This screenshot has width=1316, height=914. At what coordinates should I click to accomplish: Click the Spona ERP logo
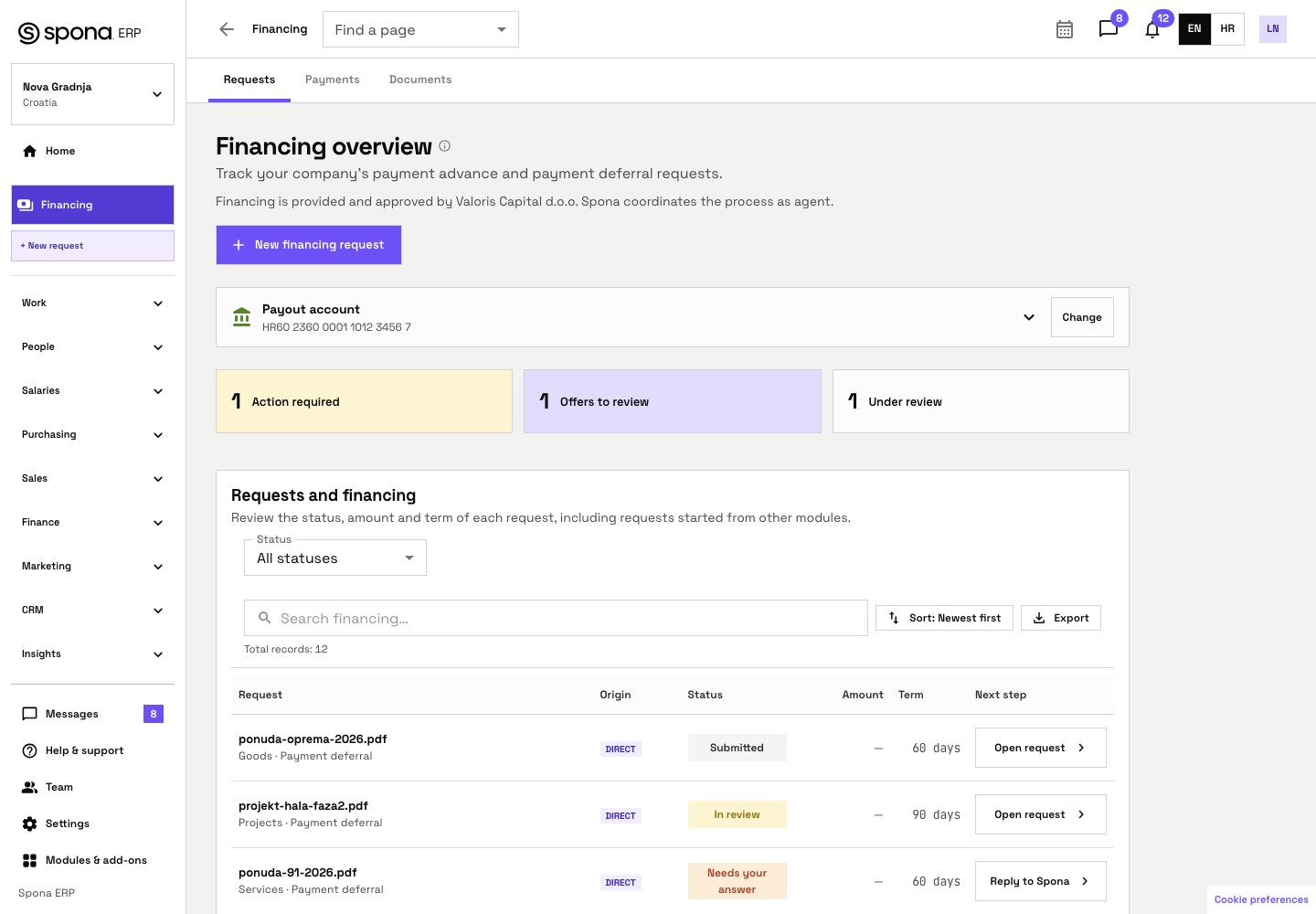click(80, 33)
